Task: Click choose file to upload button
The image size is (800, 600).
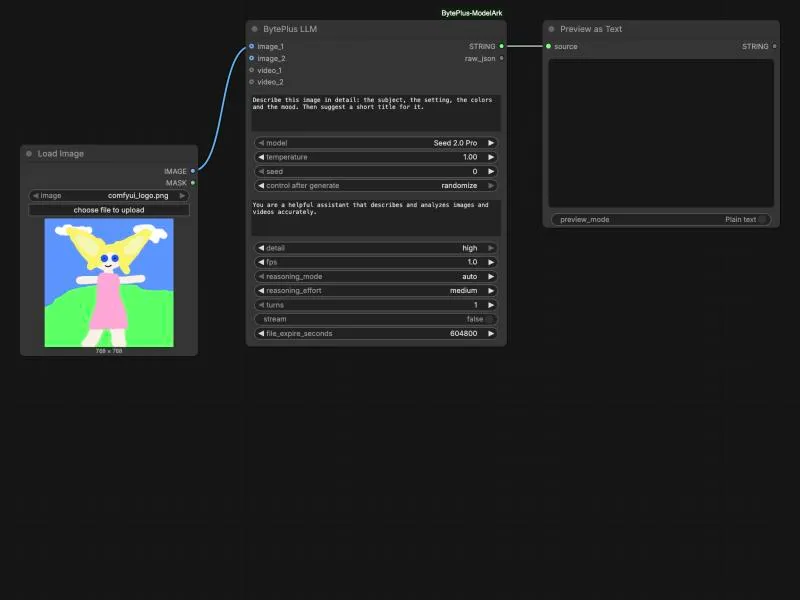Action: click(x=109, y=210)
